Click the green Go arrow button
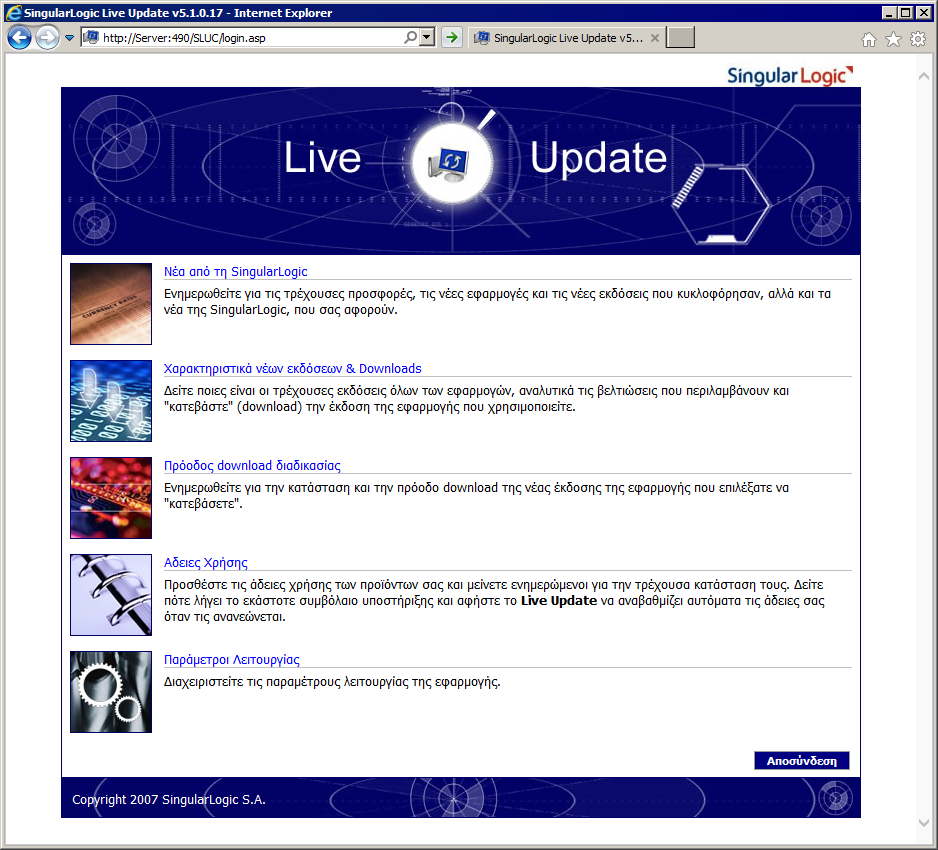 [x=452, y=38]
